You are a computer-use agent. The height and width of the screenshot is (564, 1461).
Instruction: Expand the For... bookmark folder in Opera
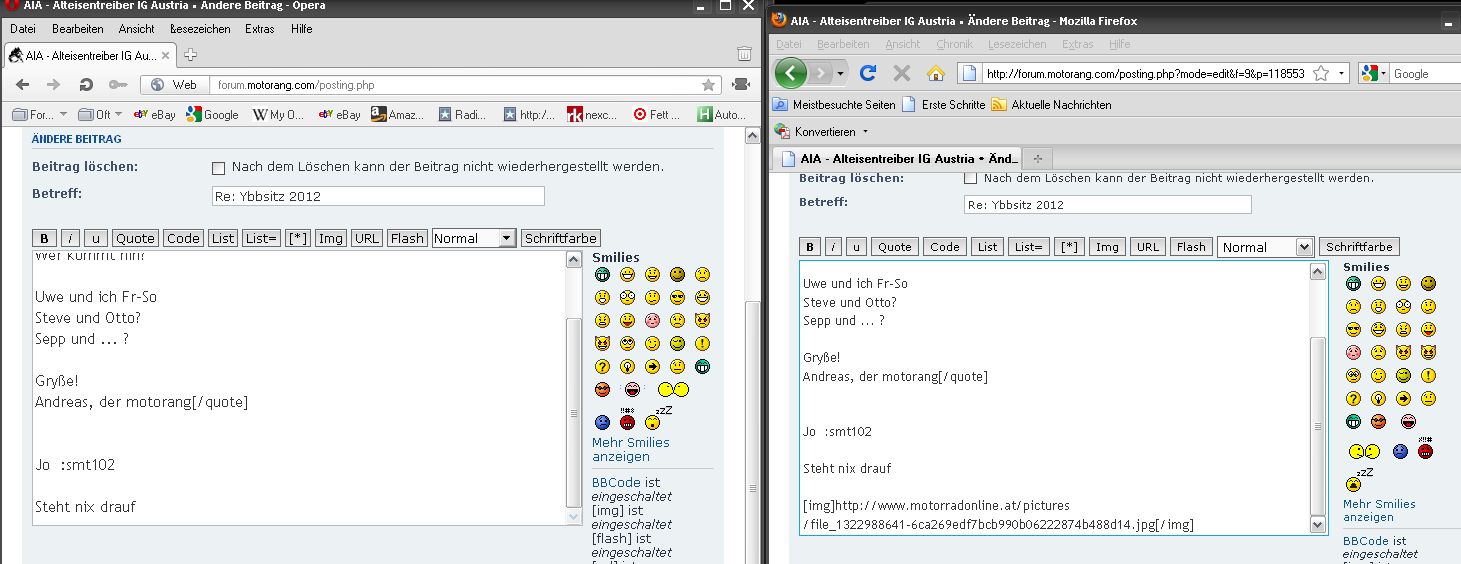[41, 114]
